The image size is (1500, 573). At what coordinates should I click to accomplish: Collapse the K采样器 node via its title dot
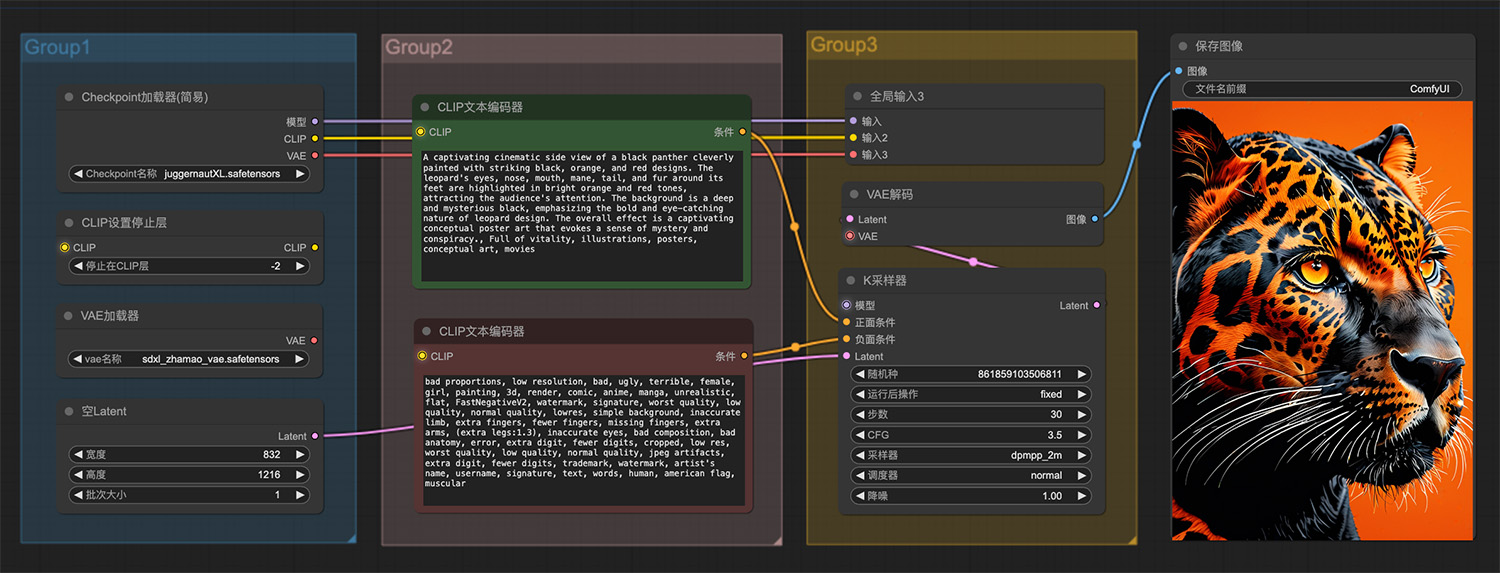click(852, 281)
